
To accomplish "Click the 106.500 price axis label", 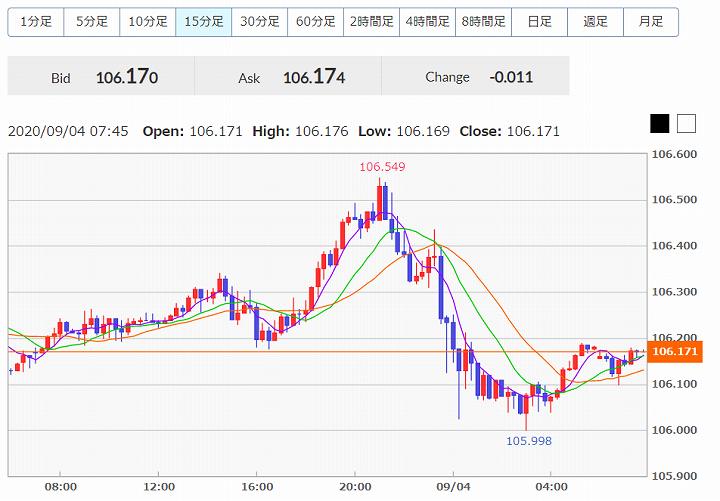I will (674, 200).
